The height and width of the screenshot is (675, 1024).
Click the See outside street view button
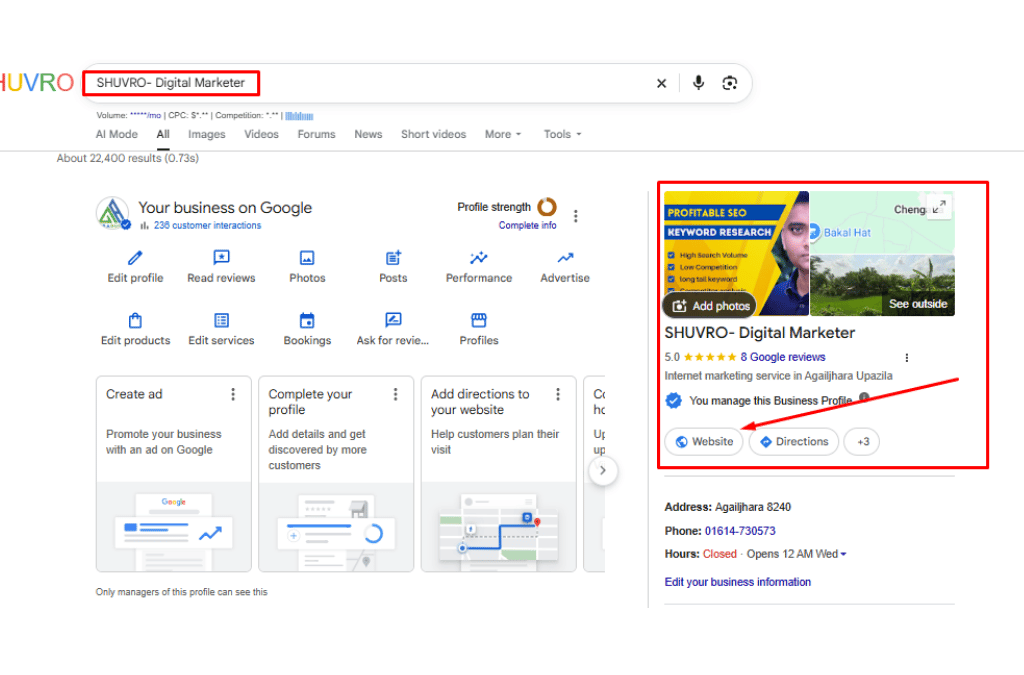[x=918, y=304]
